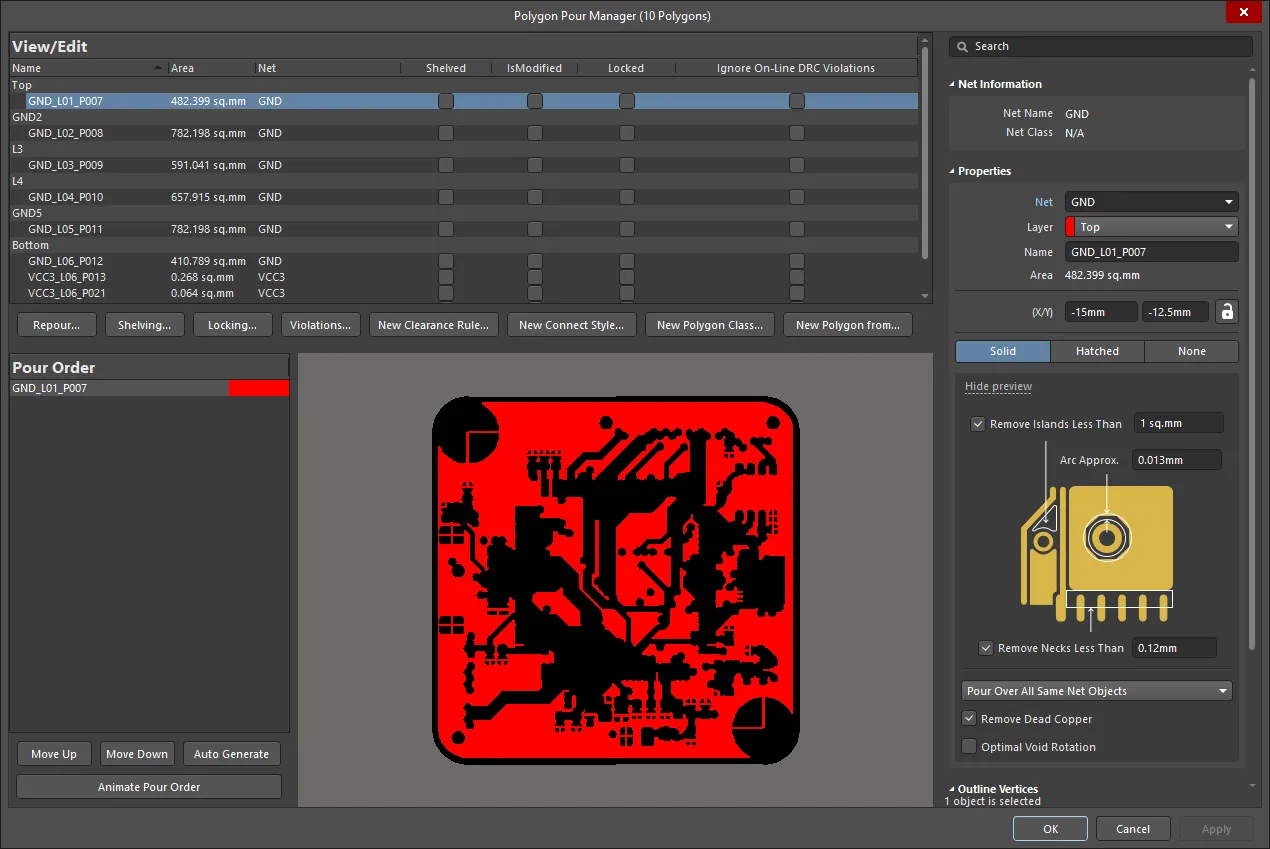Click the Locked column header

626,68
